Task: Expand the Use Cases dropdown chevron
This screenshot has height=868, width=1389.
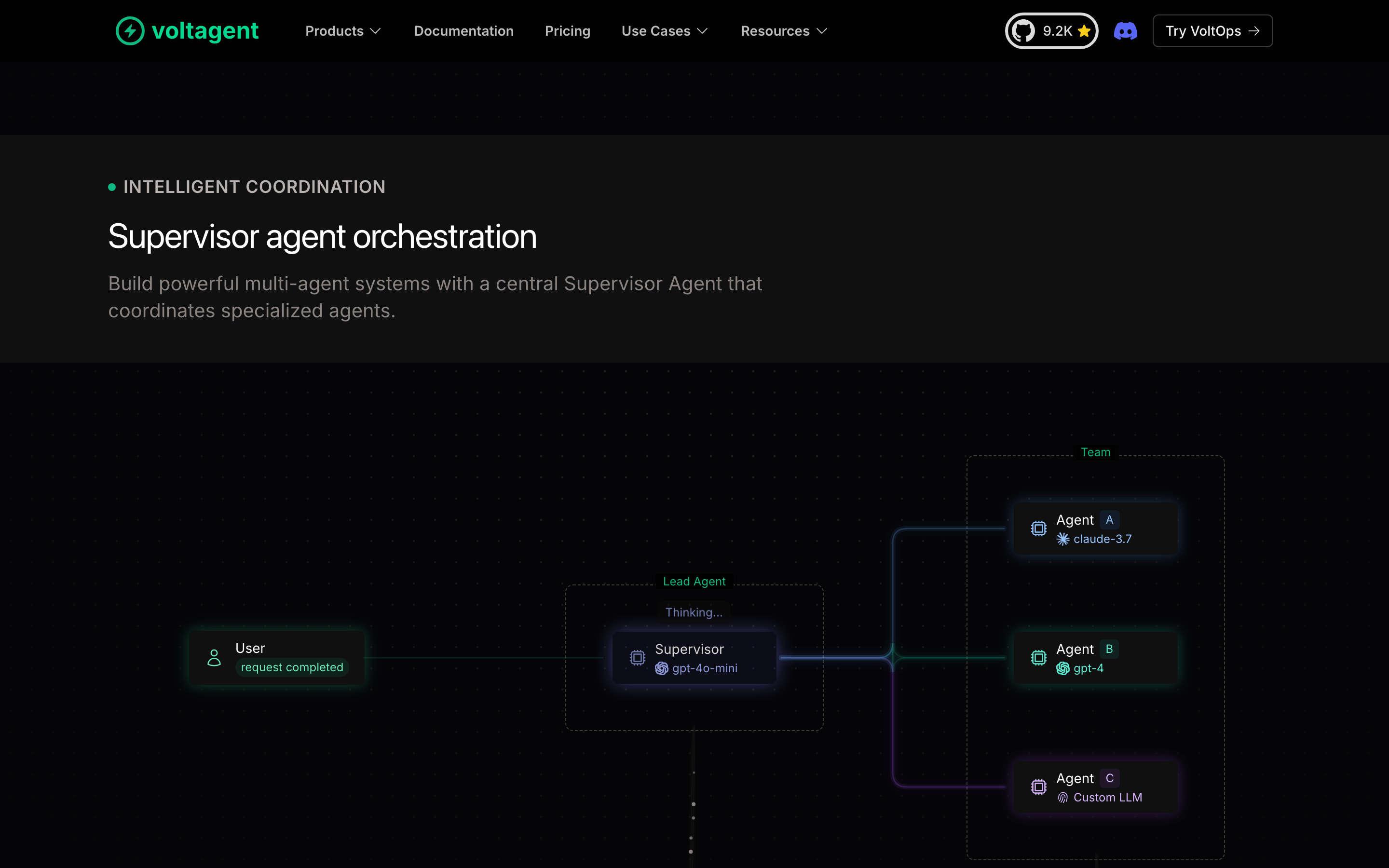Action: point(702,31)
